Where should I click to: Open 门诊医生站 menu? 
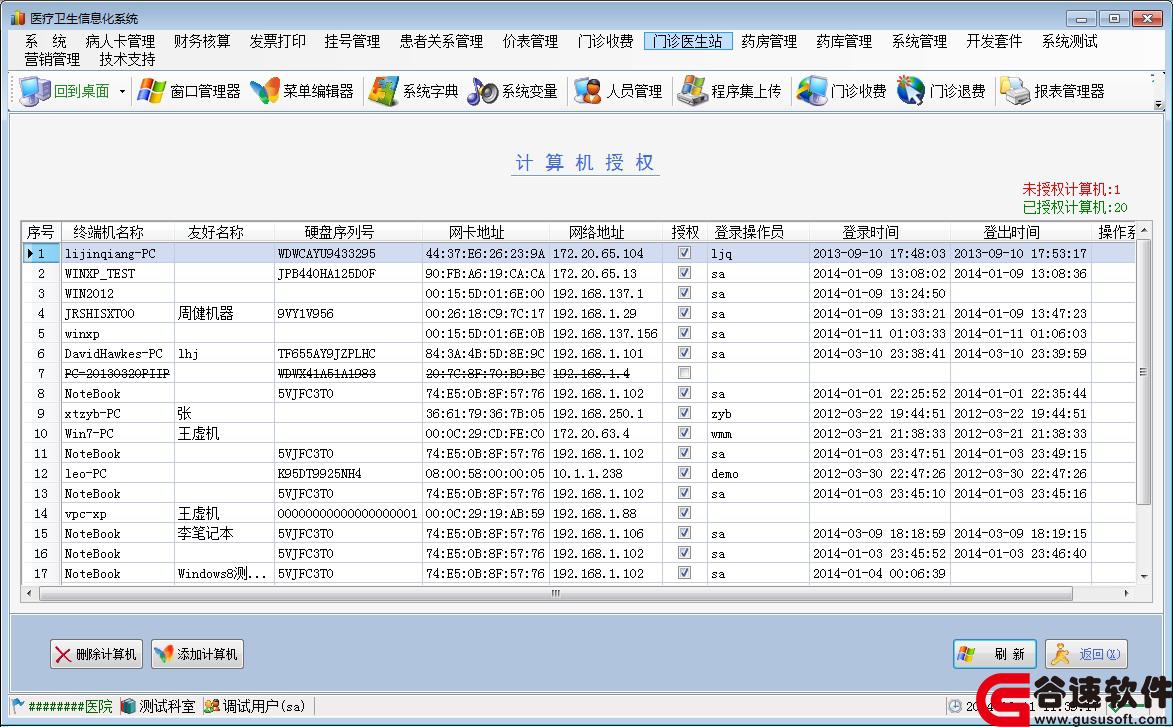click(687, 41)
